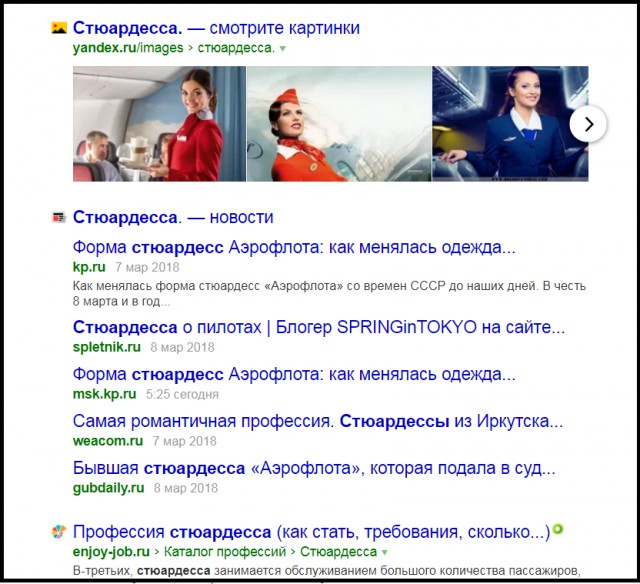
Task: Click the kp.ru source link
Action: pyautogui.click(x=89, y=267)
